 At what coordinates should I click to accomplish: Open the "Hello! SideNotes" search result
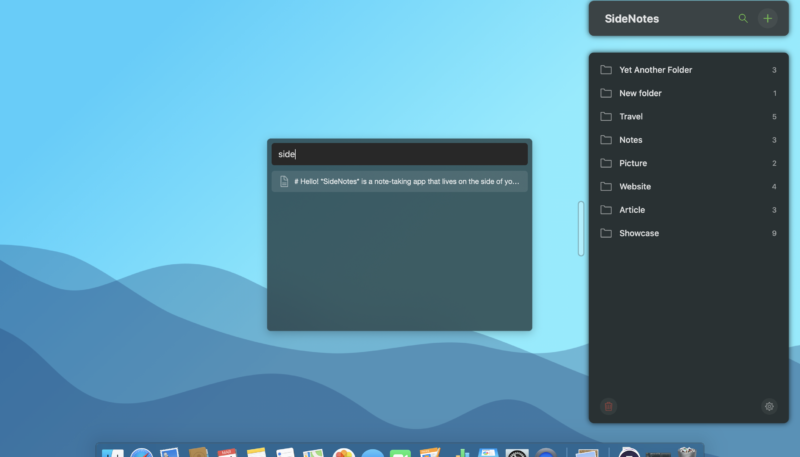[406, 182]
